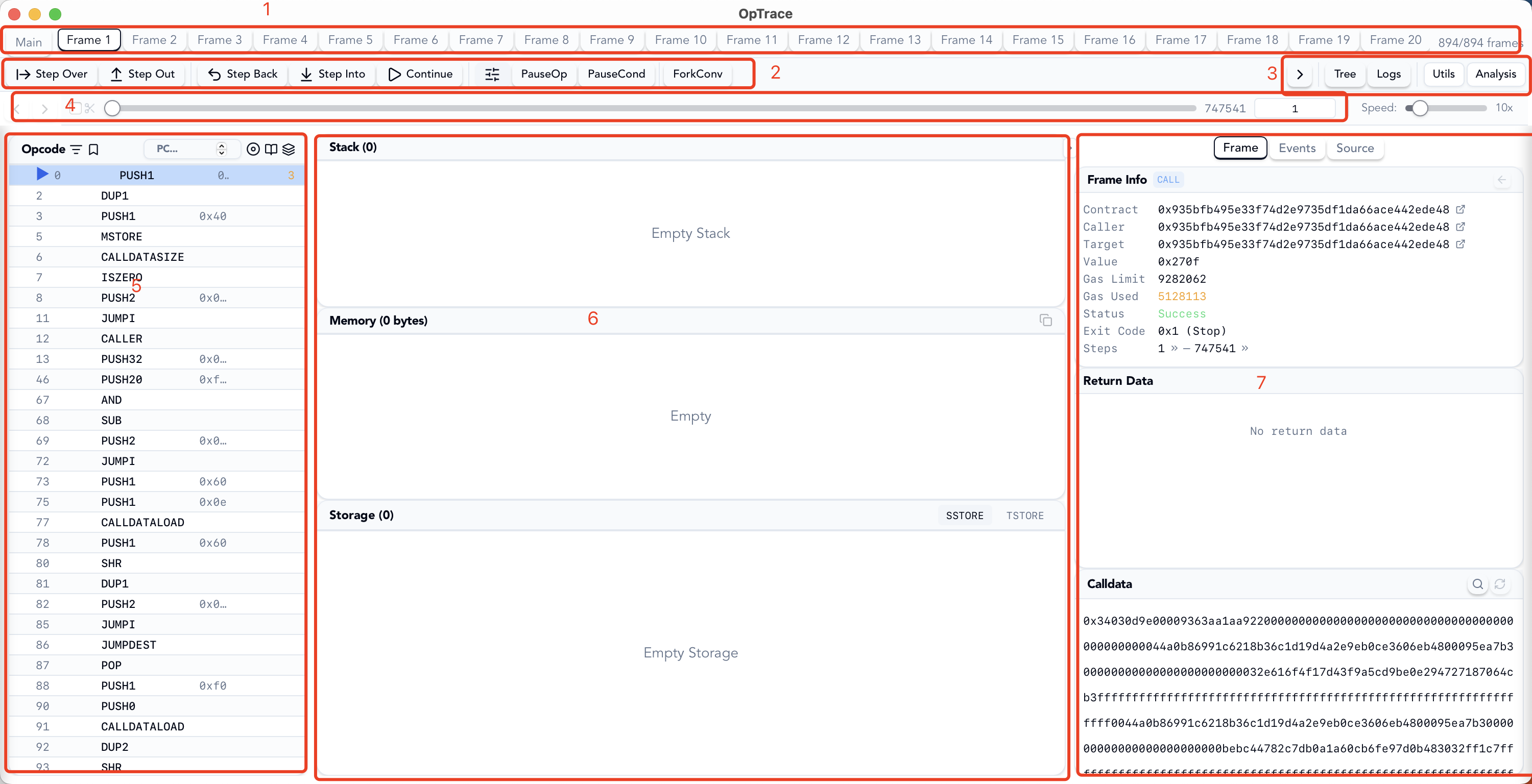Screen dimensions: 1532x784
Task: Expand the right-chevron panel toggle near Tree
Action: pos(1300,75)
